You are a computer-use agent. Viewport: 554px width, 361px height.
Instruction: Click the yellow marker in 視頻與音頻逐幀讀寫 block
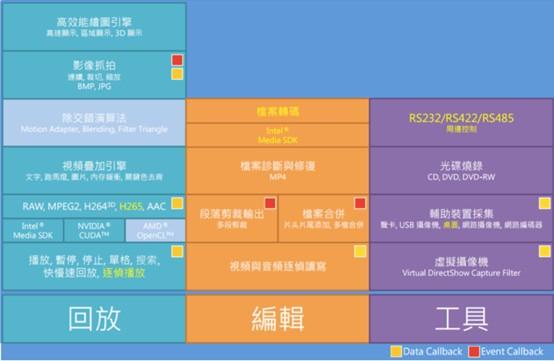(360, 251)
